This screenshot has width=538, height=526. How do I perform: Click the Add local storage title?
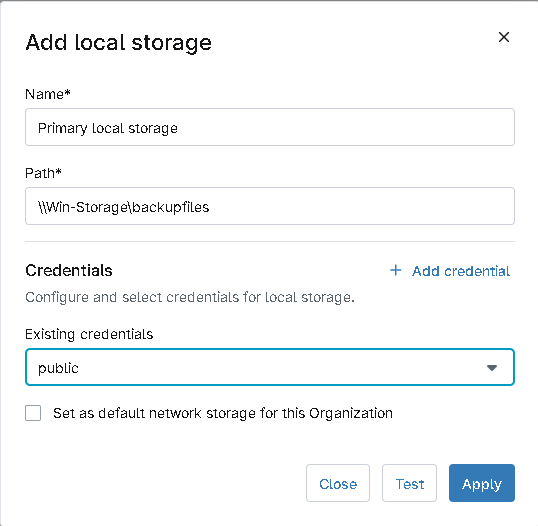[x=118, y=43]
